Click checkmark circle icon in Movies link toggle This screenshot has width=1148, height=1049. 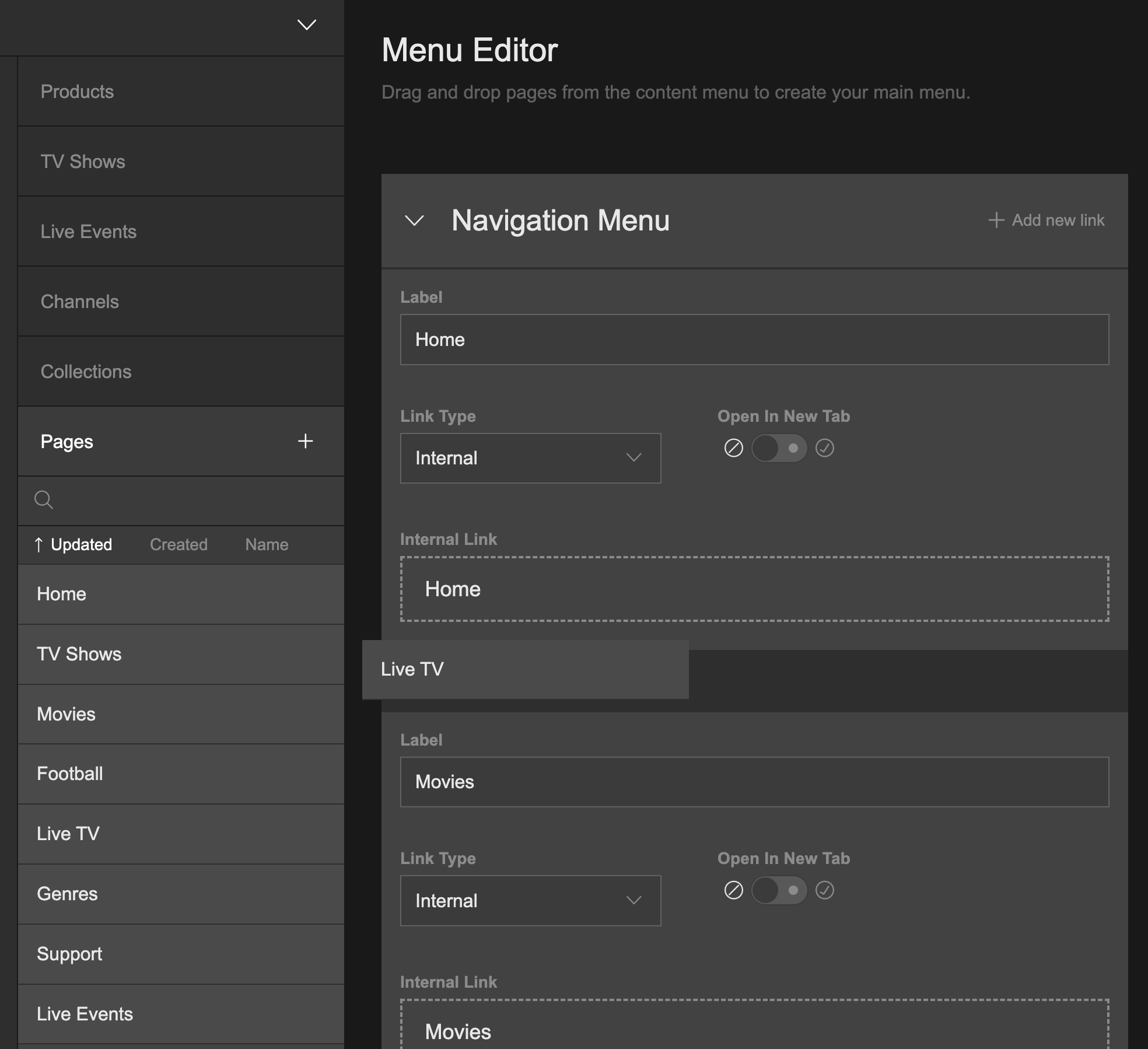pos(824,890)
